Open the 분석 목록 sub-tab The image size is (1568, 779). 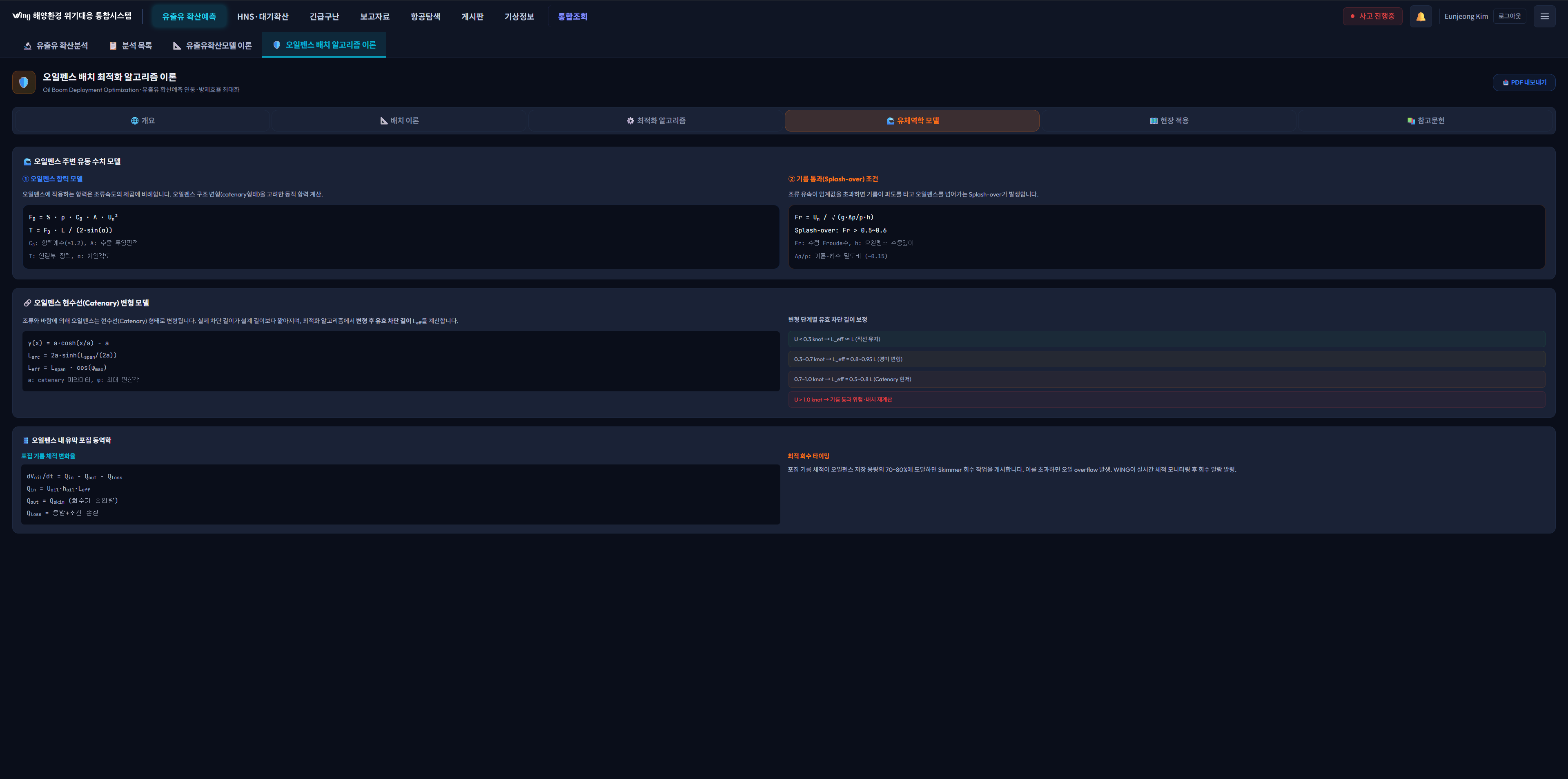tap(130, 46)
